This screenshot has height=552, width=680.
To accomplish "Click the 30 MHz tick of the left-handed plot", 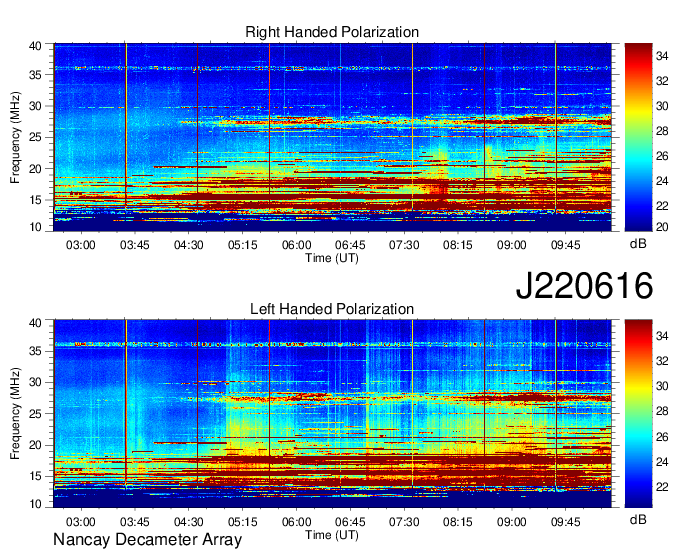I will click(x=35, y=382).
